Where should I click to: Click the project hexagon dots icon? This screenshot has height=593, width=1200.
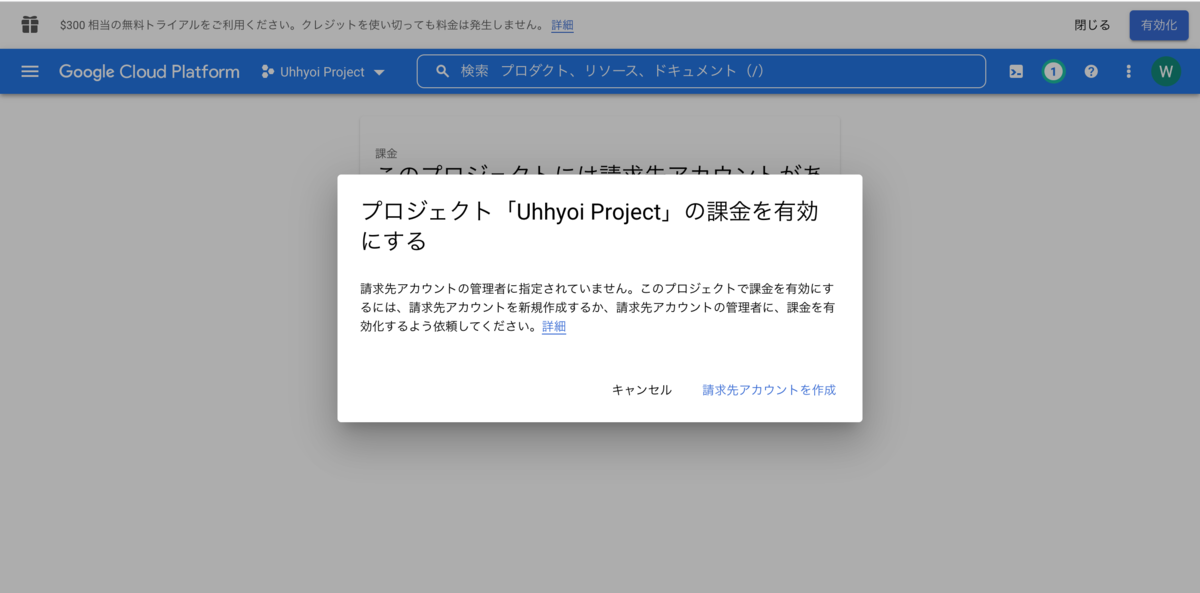pos(267,72)
